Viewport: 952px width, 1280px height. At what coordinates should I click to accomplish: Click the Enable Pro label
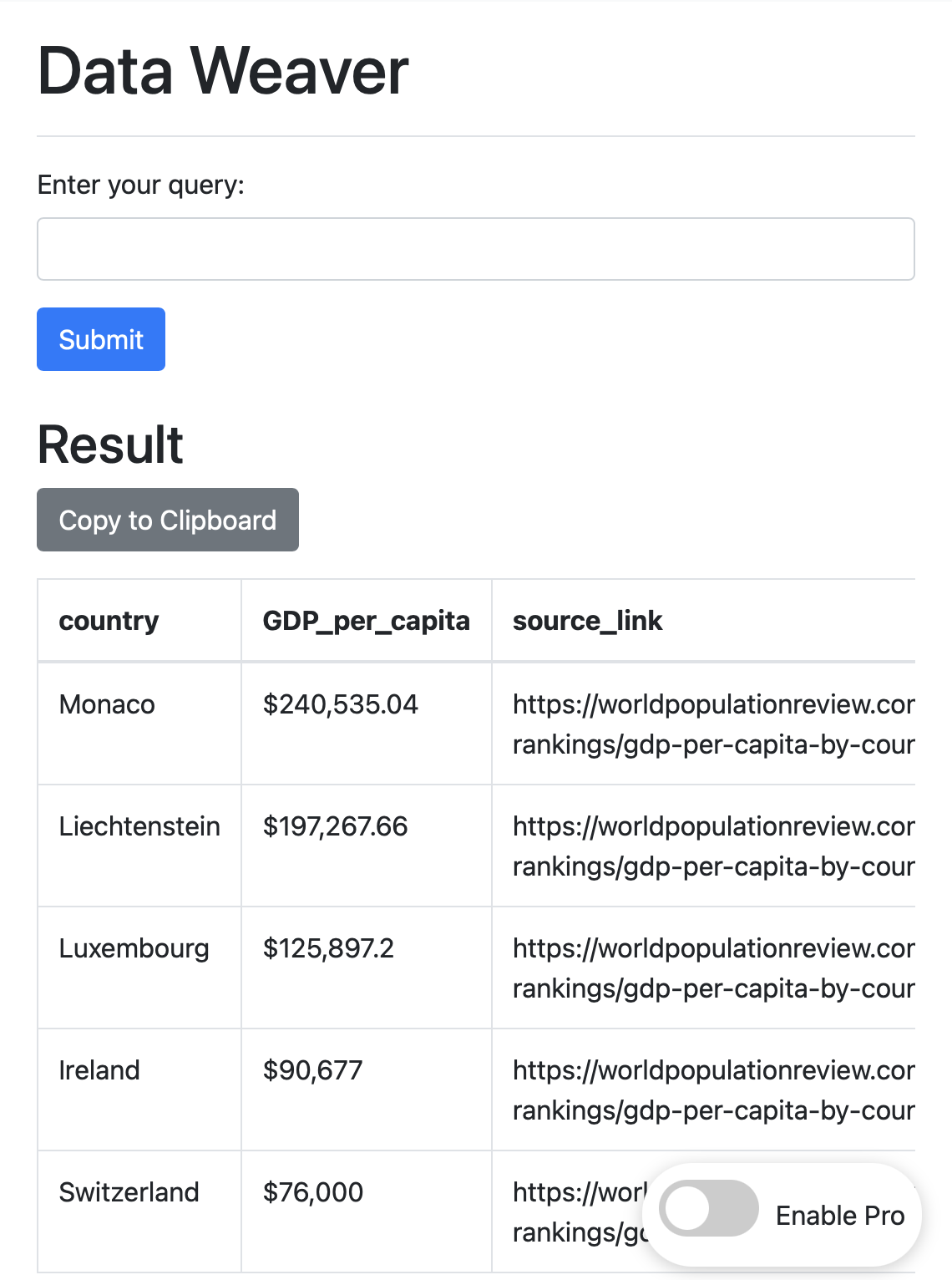coord(840,1215)
